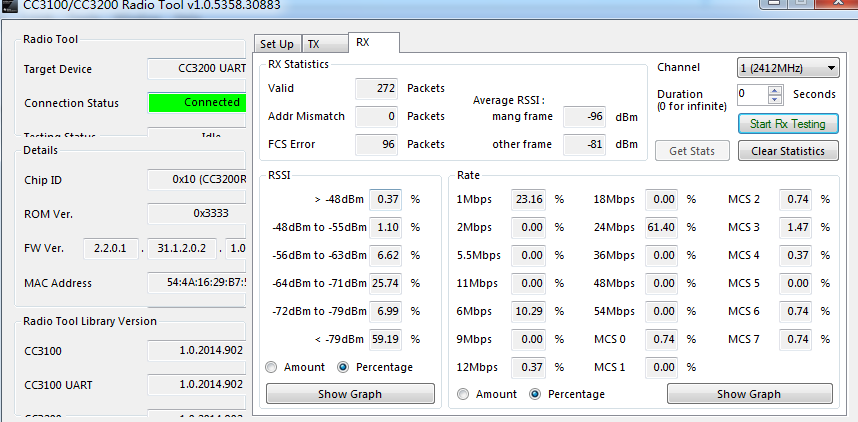Screen dimensions: 858x422
Task: Click the 48Mbps rate value field
Action: pyautogui.click(x=662, y=284)
